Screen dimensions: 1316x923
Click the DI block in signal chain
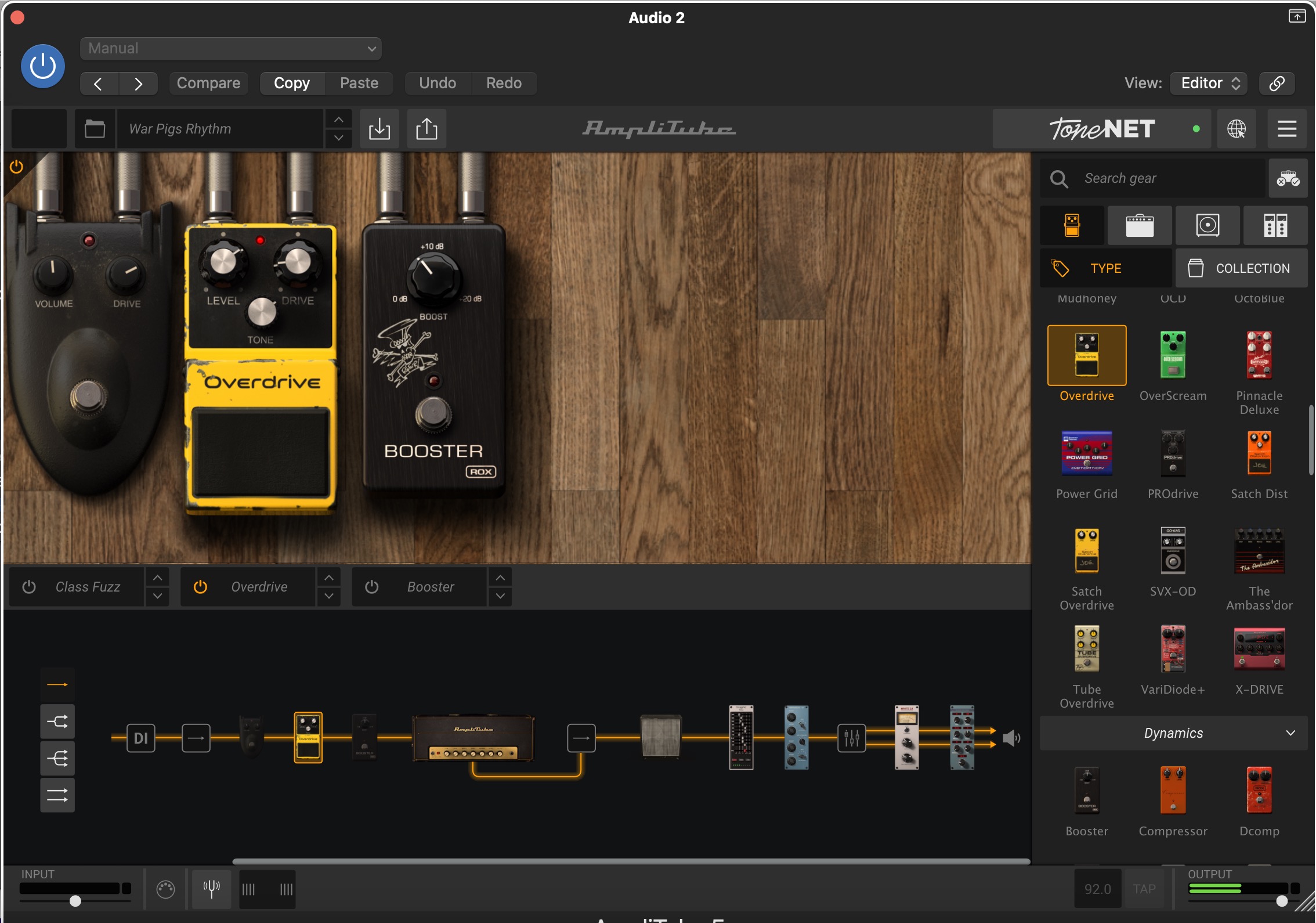point(141,738)
